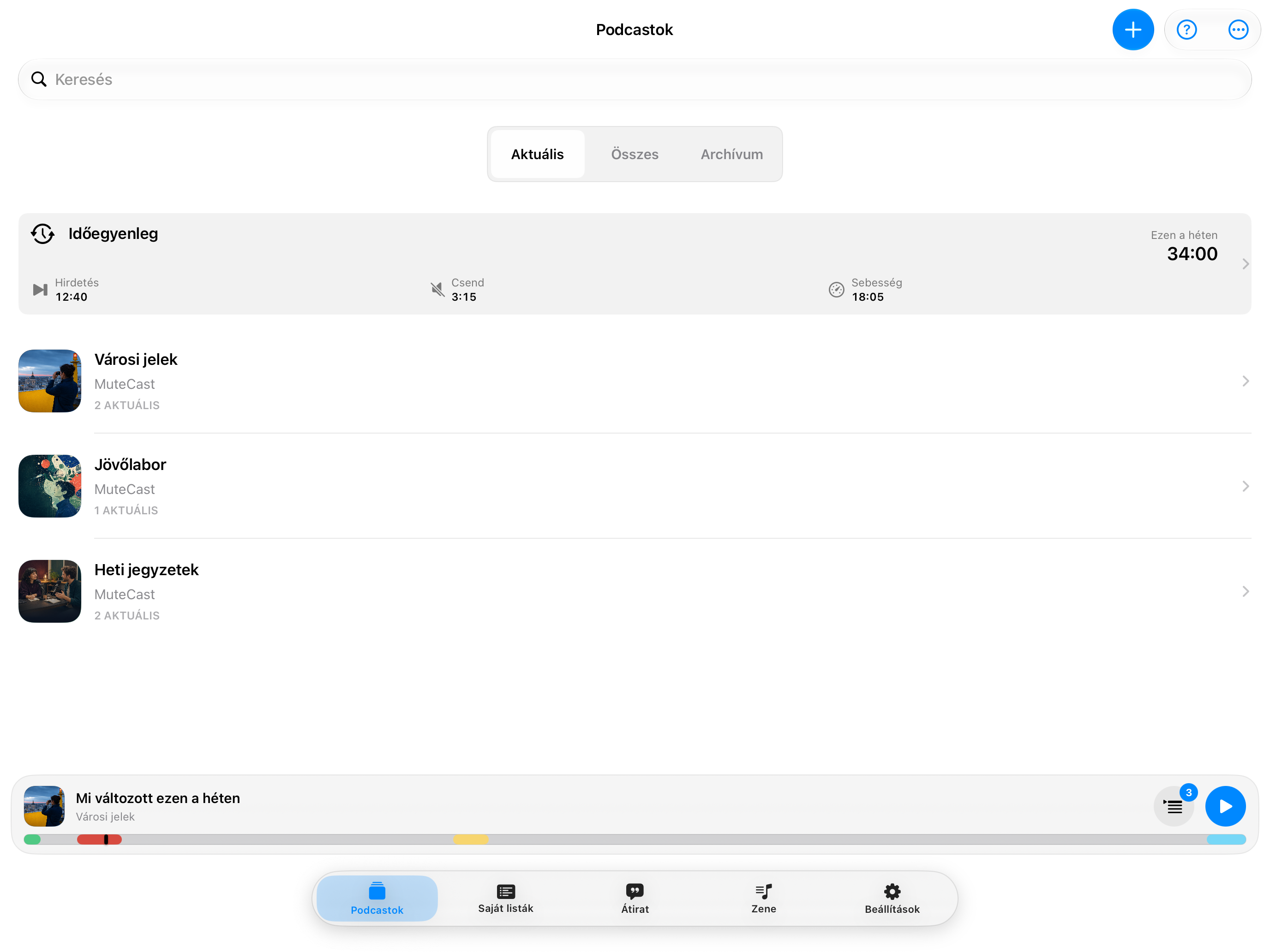Expand Időegyenleg details via chevron
Image resolution: width=1270 pixels, height=952 pixels.
click(x=1245, y=264)
